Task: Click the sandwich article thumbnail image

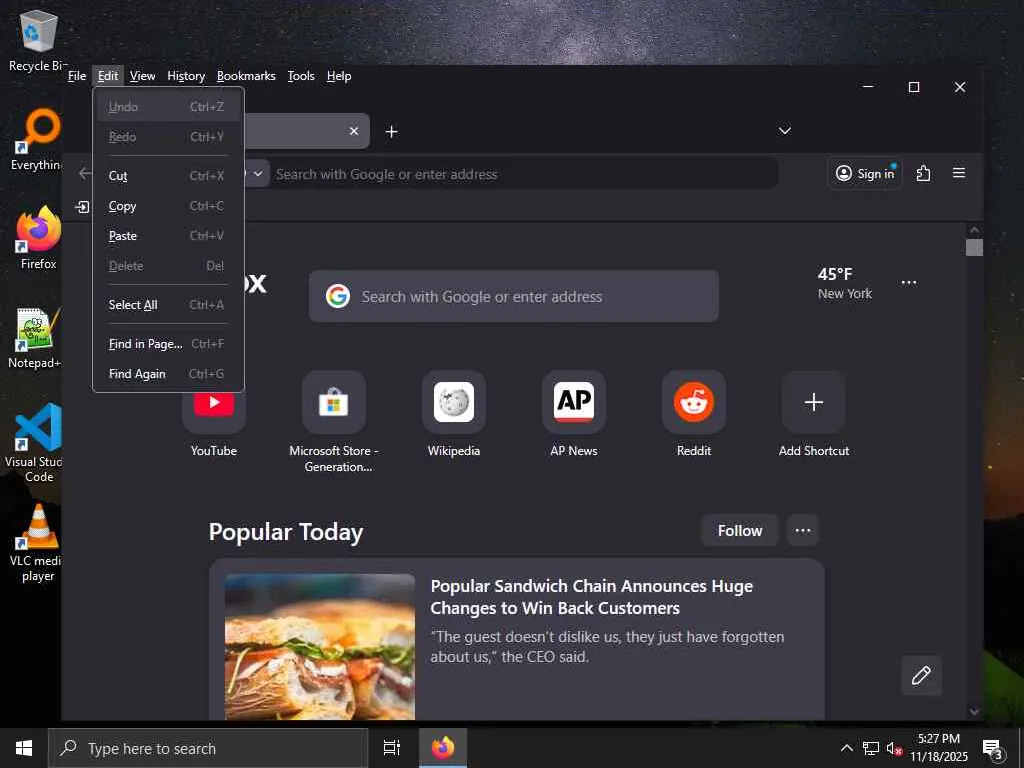Action: click(320, 647)
